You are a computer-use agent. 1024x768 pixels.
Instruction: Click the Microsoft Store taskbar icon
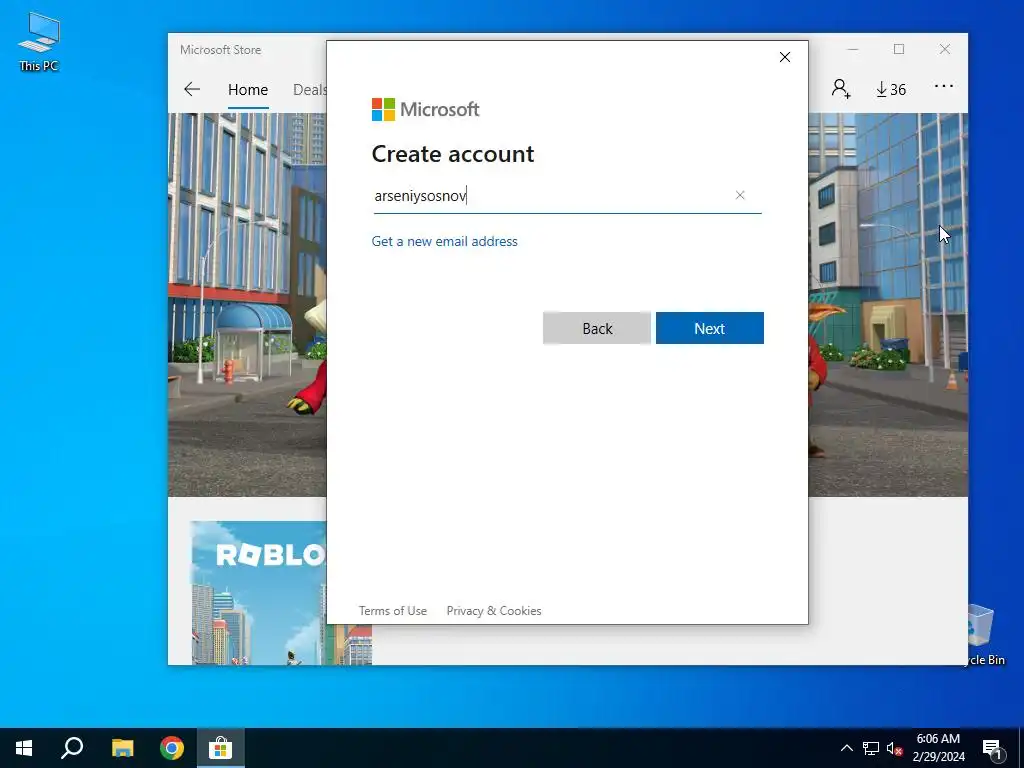(221, 748)
